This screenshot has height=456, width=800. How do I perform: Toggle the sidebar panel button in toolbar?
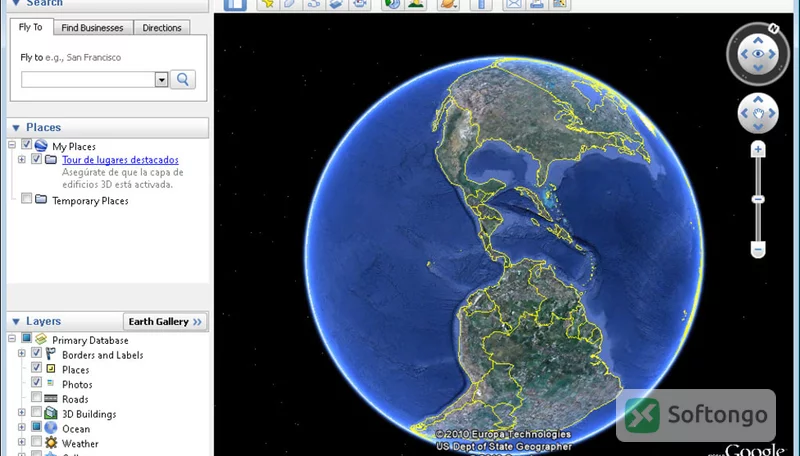(235, 5)
